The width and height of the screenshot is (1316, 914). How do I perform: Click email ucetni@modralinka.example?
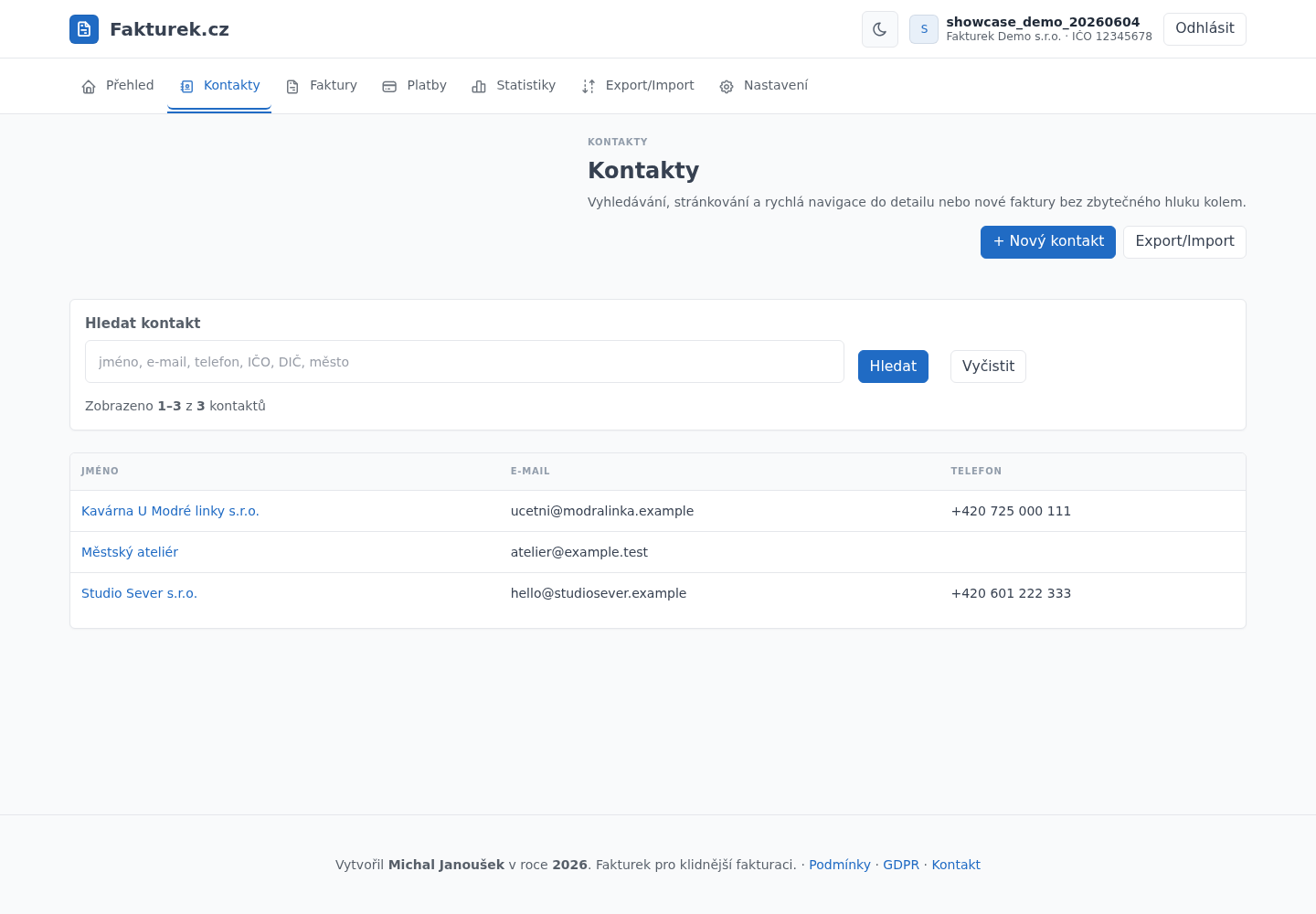(x=602, y=511)
